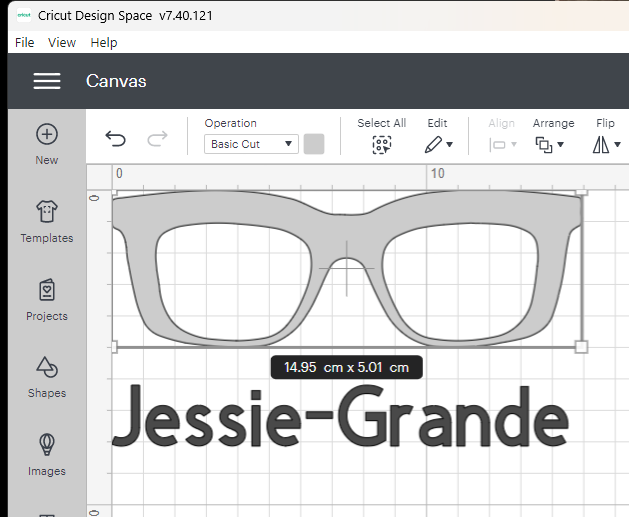This screenshot has width=629, height=517.
Task: Click the Select All icon
Action: (381, 145)
